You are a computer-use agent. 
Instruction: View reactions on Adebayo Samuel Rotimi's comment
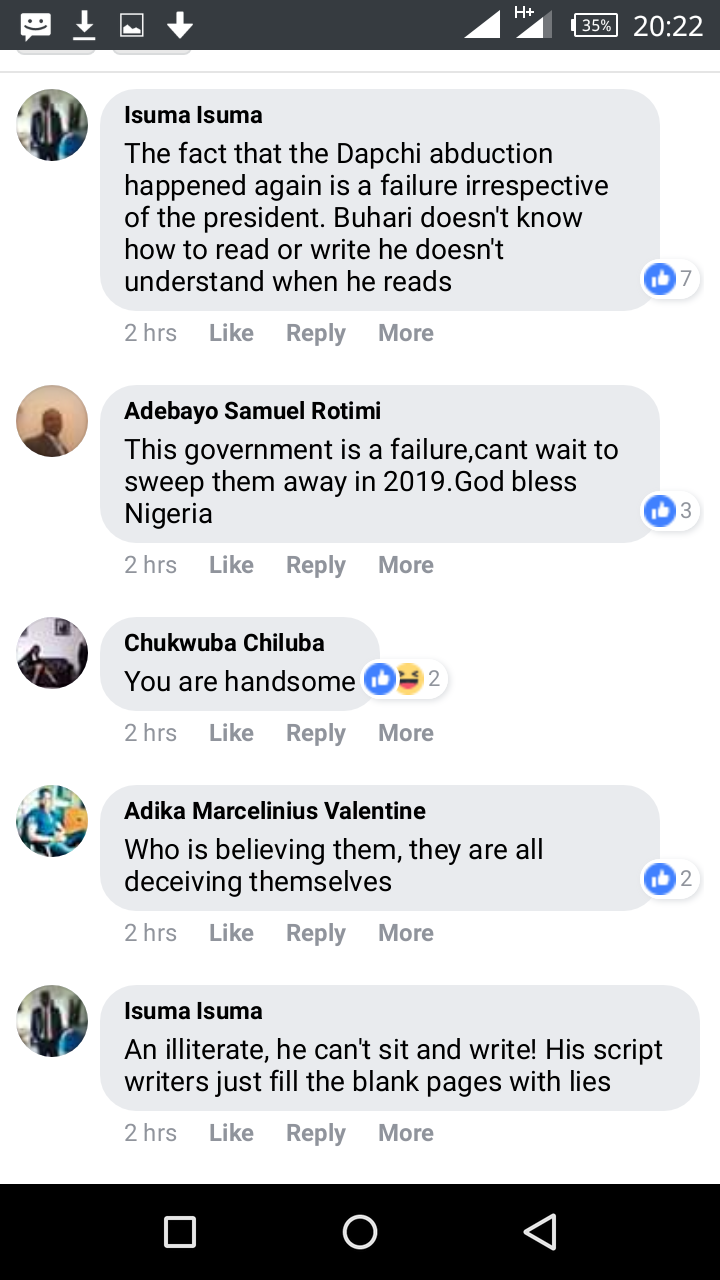click(670, 511)
